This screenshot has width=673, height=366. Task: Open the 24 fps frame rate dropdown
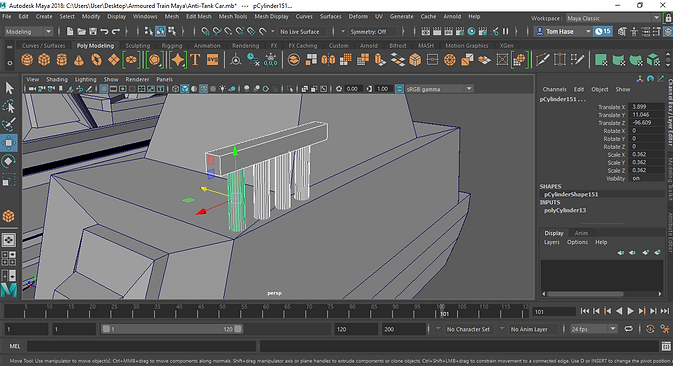(x=594, y=329)
